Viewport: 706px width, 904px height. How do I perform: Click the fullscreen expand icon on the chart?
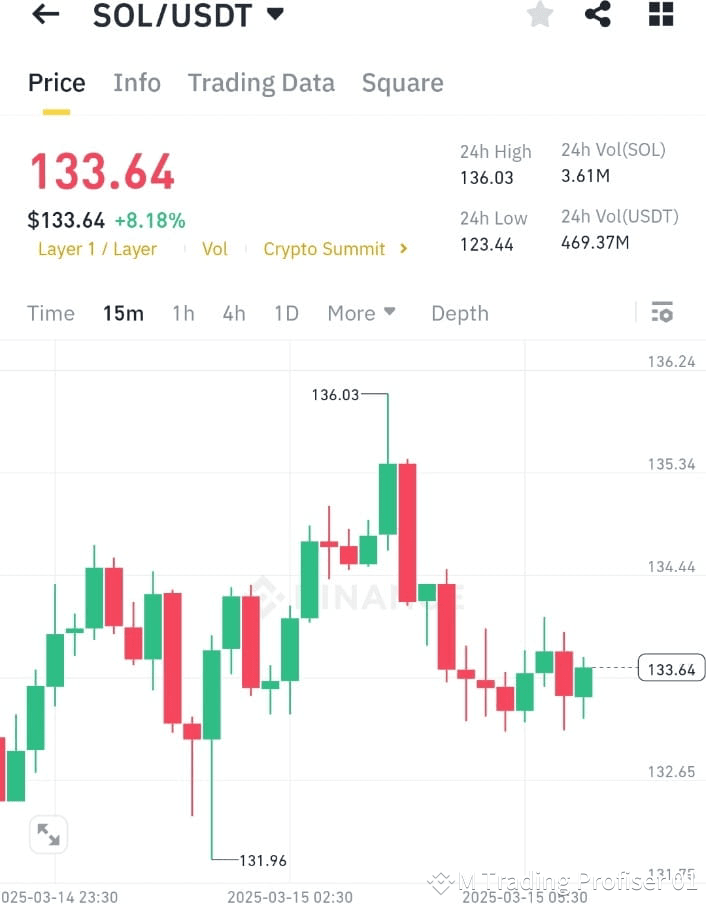coord(48,834)
